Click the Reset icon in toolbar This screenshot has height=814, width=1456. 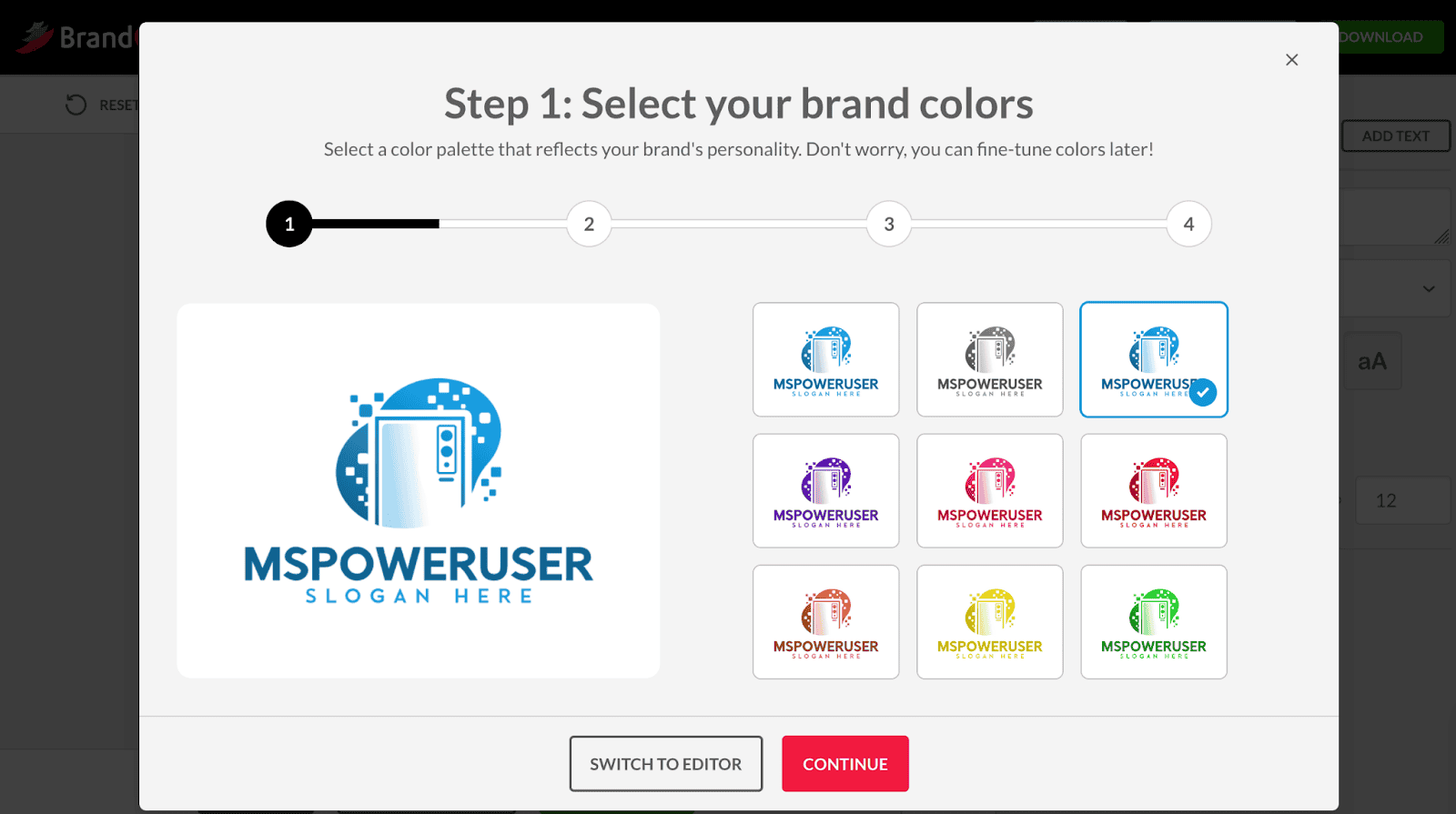pos(76,105)
